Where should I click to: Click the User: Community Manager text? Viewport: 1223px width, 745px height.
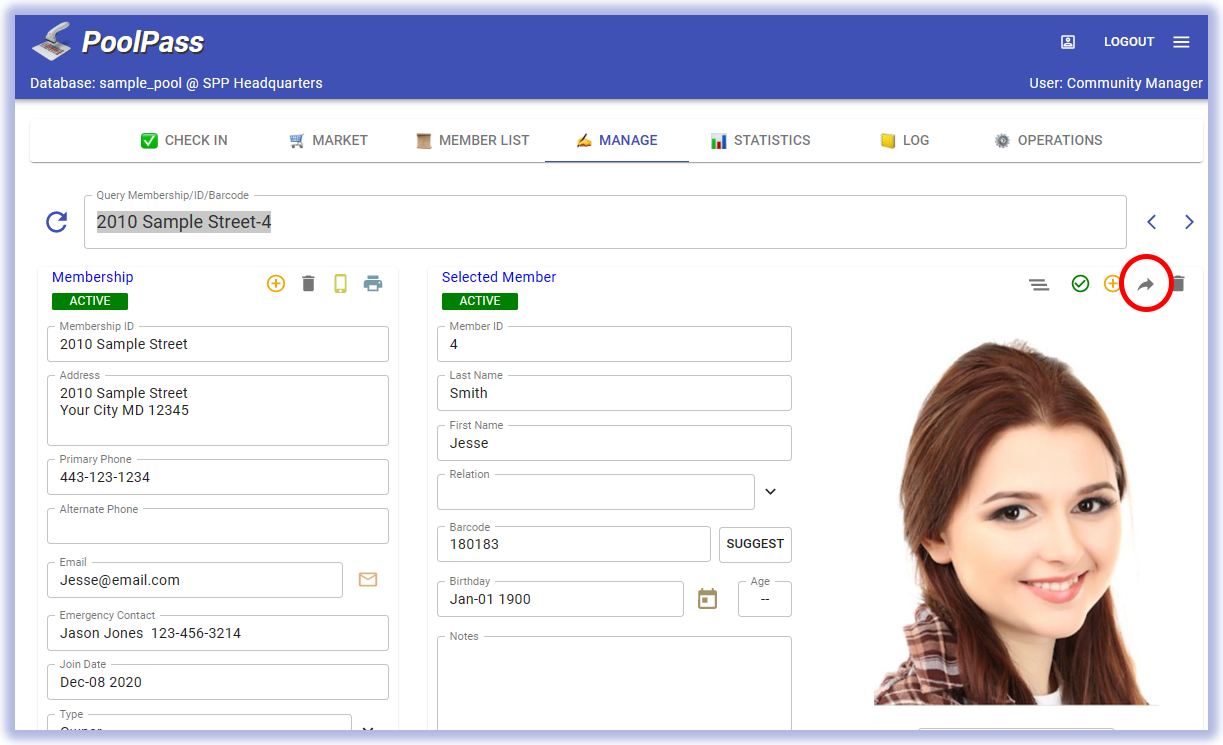pos(1116,83)
